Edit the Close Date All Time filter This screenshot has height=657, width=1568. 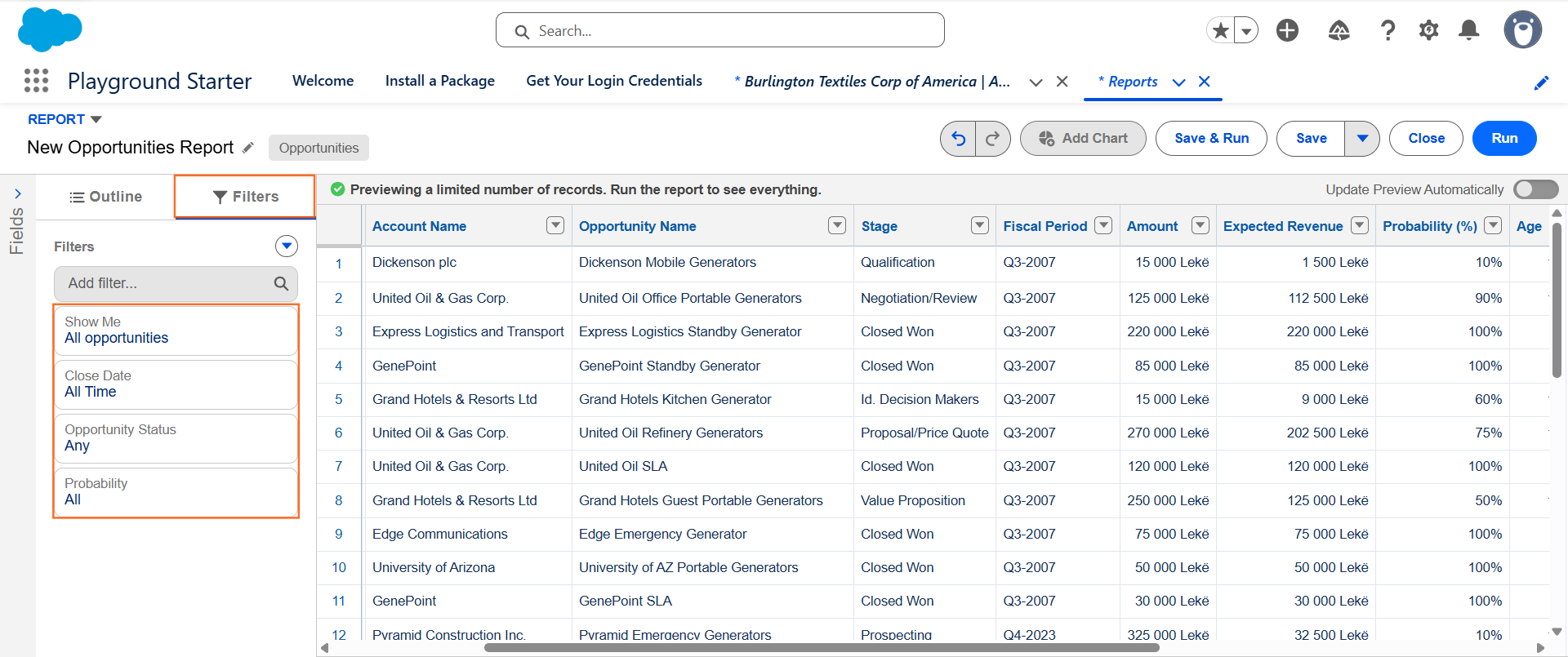click(176, 384)
